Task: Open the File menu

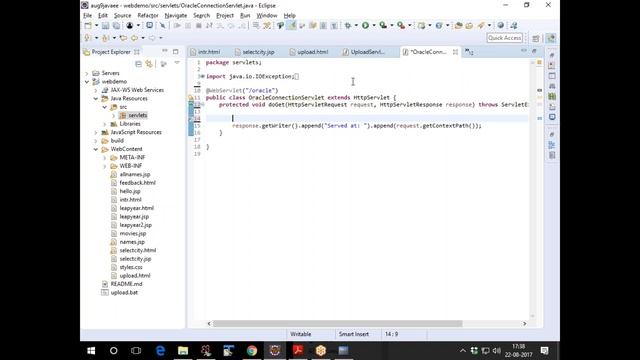Action: tap(87, 16)
